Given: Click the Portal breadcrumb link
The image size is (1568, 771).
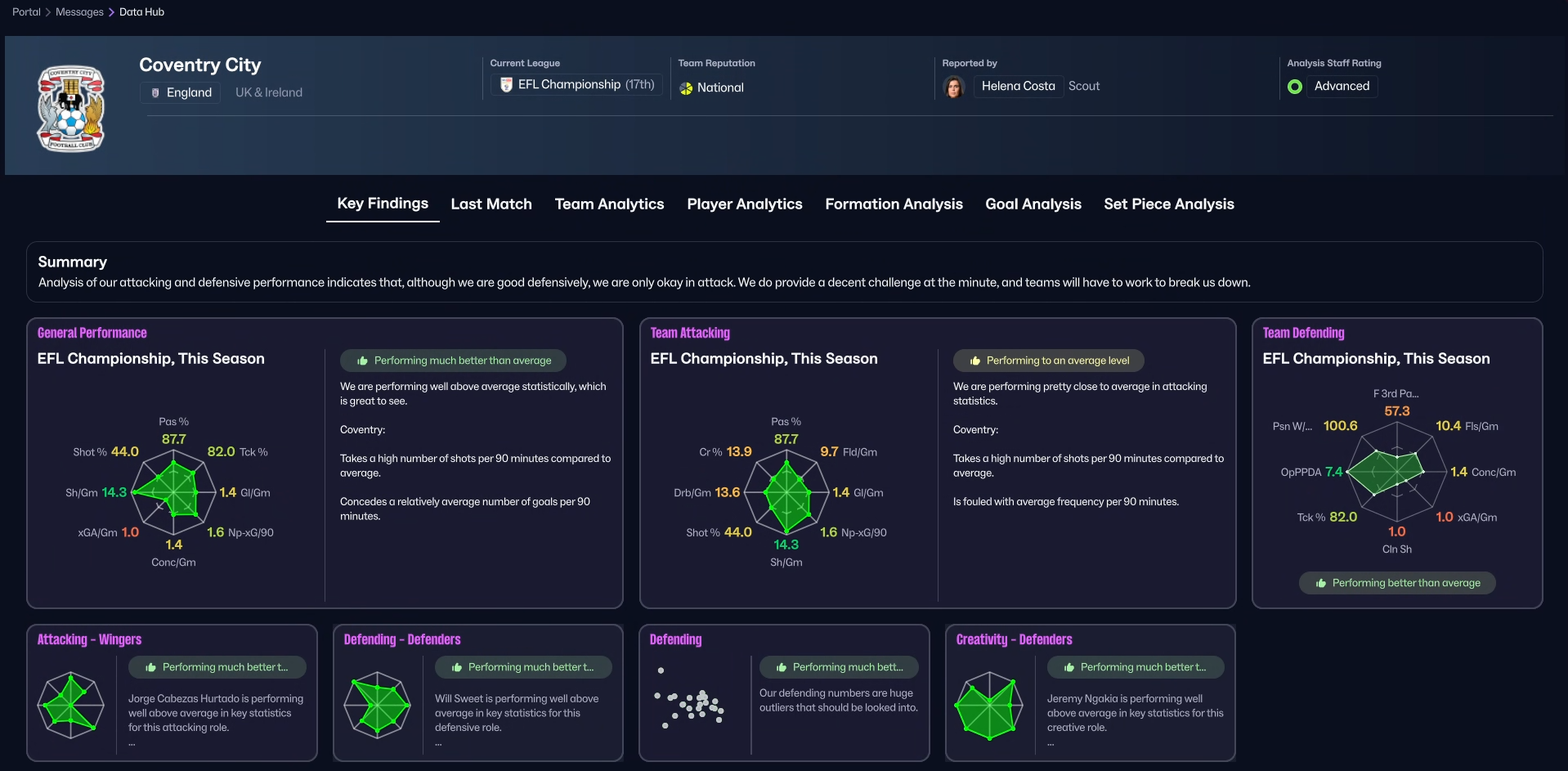Looking at the screenshot, I should [x=26, y=11].
